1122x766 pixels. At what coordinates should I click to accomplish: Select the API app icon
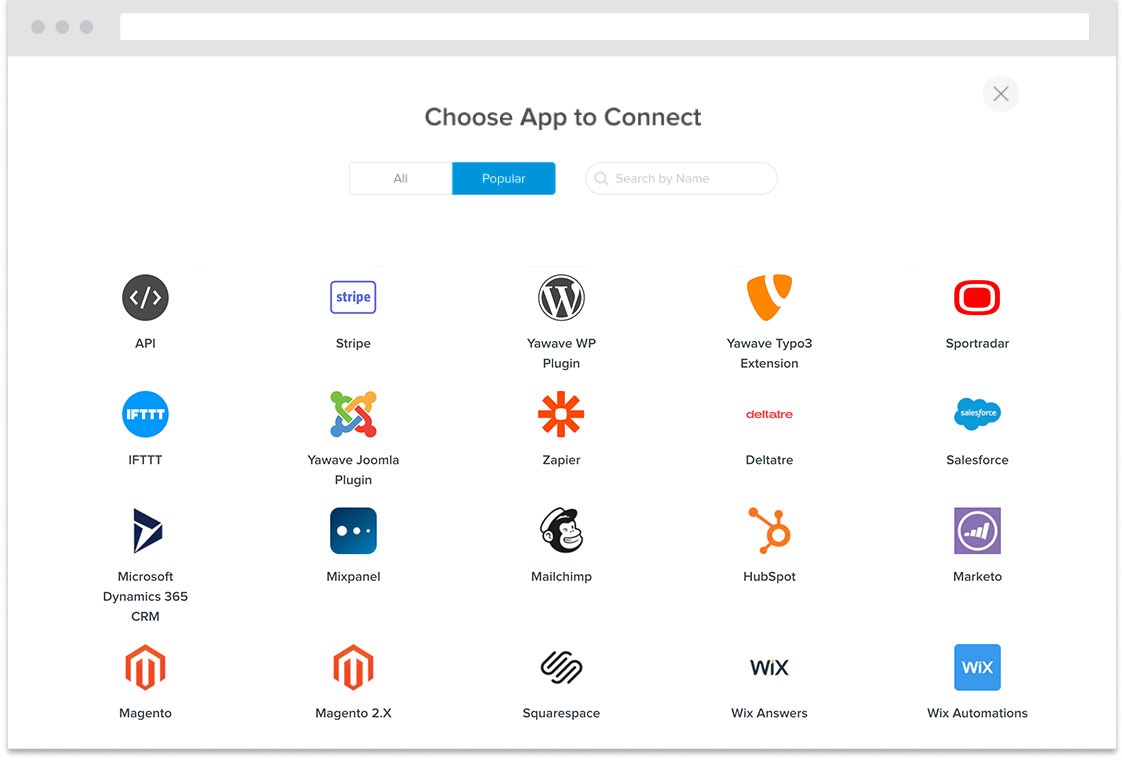[145, 297]
